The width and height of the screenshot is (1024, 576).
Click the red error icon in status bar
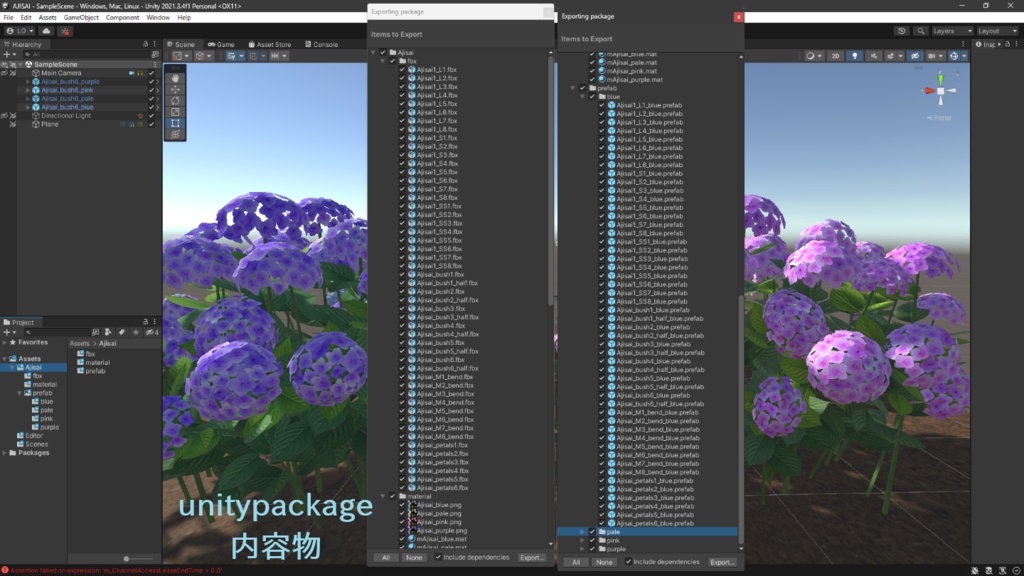coord(5,571)
